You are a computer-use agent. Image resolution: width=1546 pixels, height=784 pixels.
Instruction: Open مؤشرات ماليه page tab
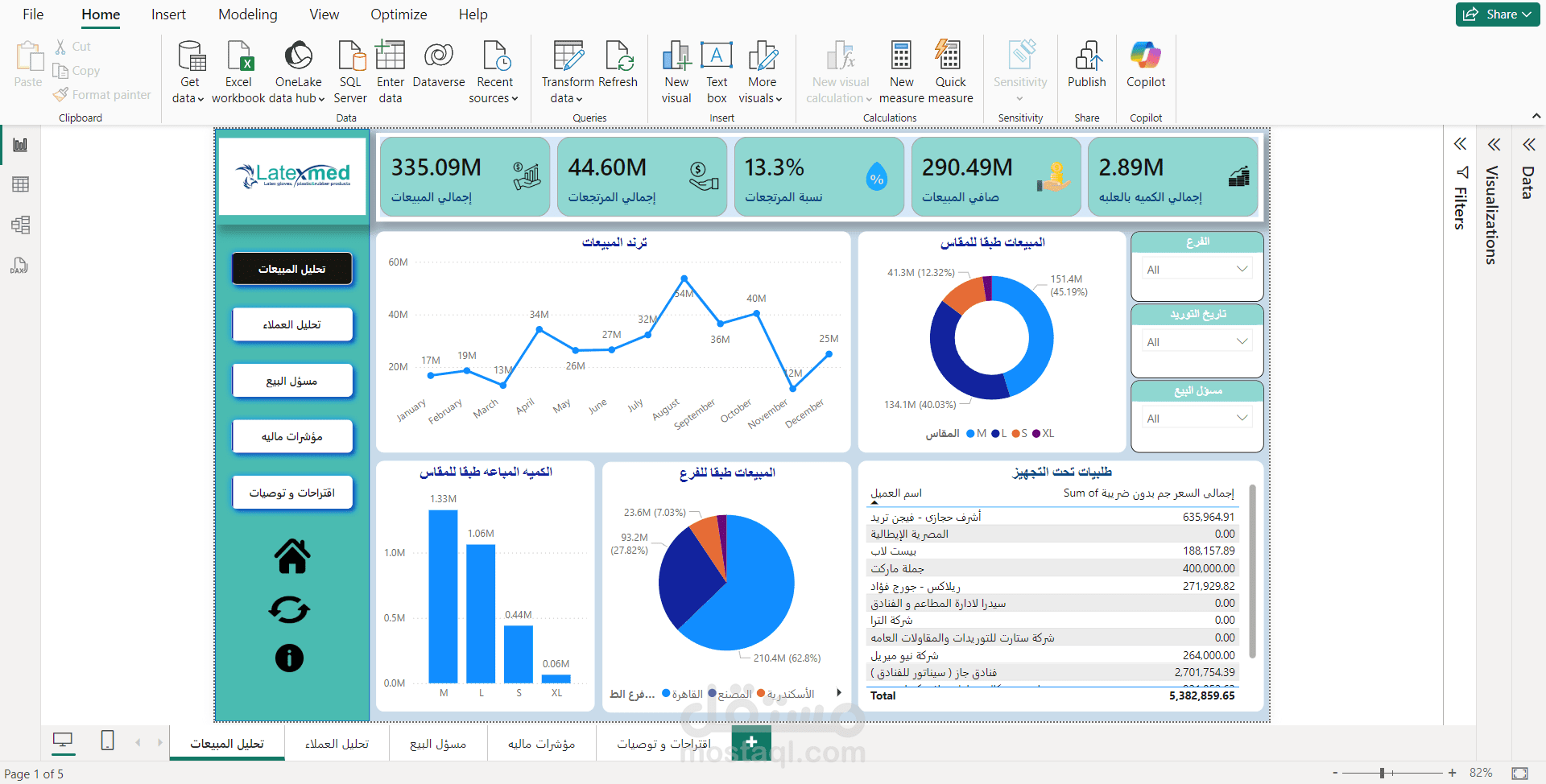point(541,744)
